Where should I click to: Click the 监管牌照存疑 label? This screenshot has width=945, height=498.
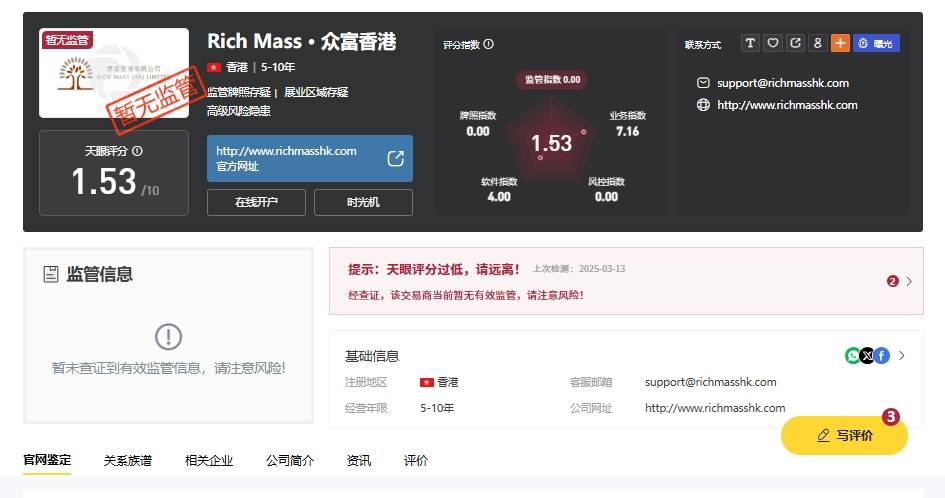[x=239, y=92]
